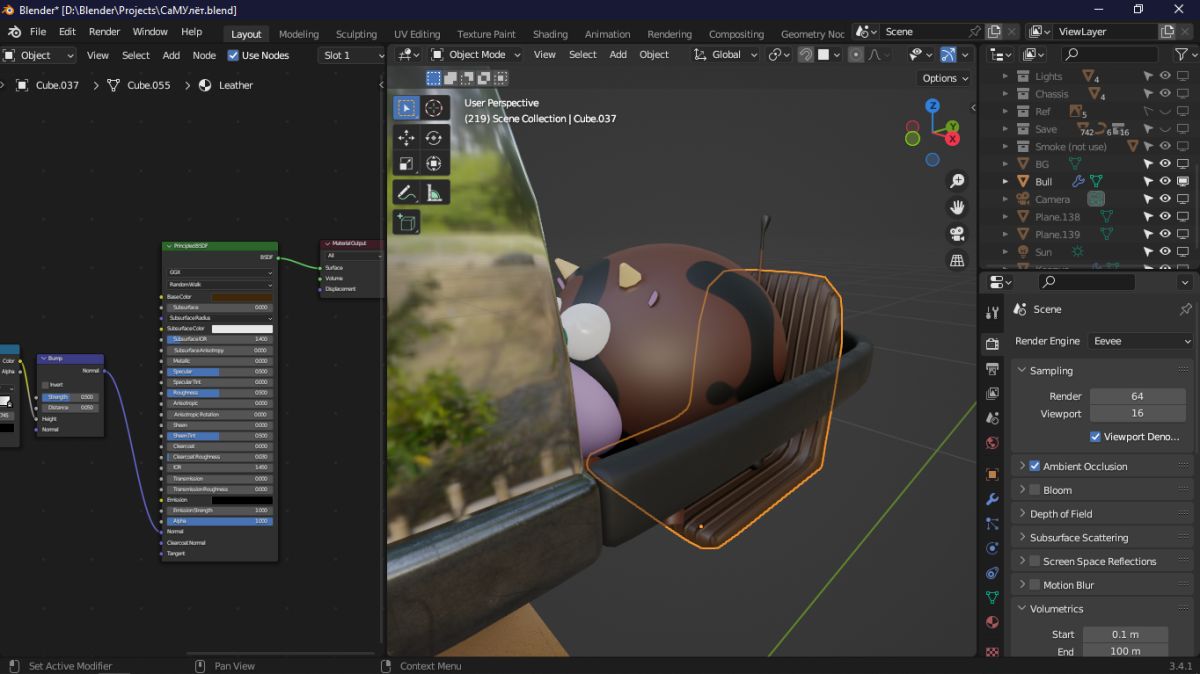
Task: Open the Slot 1 material dropdown
Action: [x=351, y=55]
